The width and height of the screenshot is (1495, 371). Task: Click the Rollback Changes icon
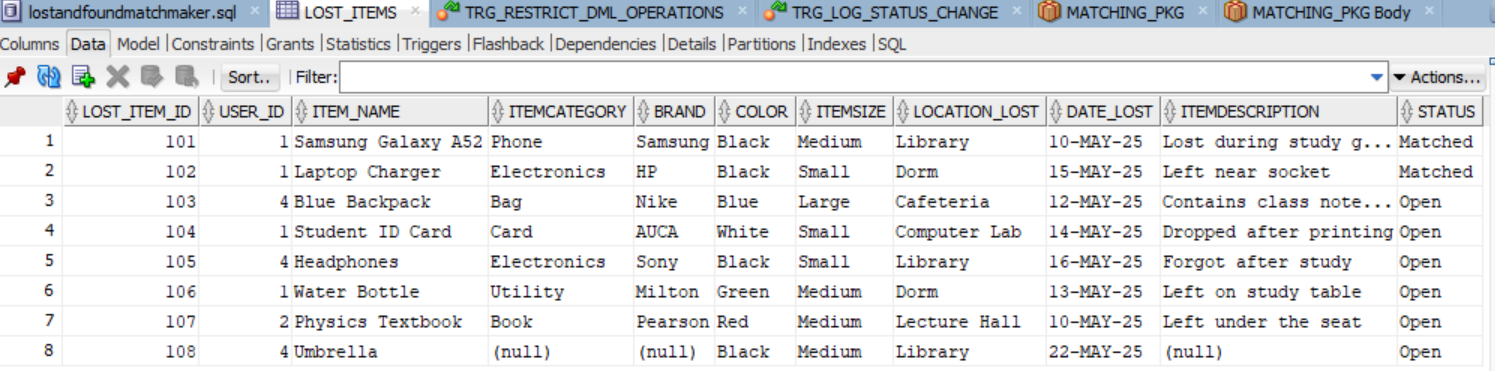[x=186, y=77]
